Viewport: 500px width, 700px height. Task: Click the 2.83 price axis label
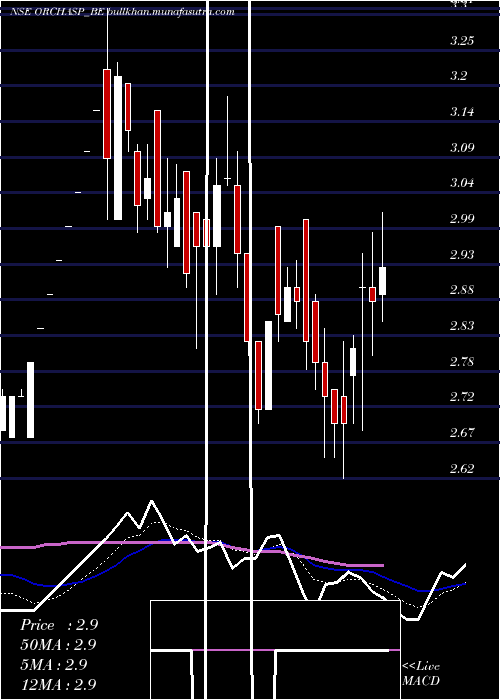tap(462, 325)
